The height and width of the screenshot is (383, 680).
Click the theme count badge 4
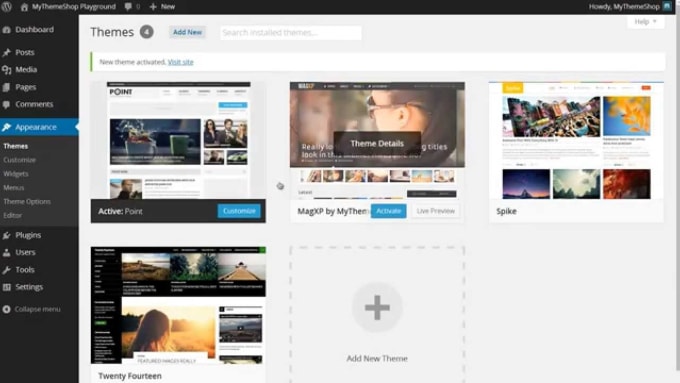[x=147, y=32]
